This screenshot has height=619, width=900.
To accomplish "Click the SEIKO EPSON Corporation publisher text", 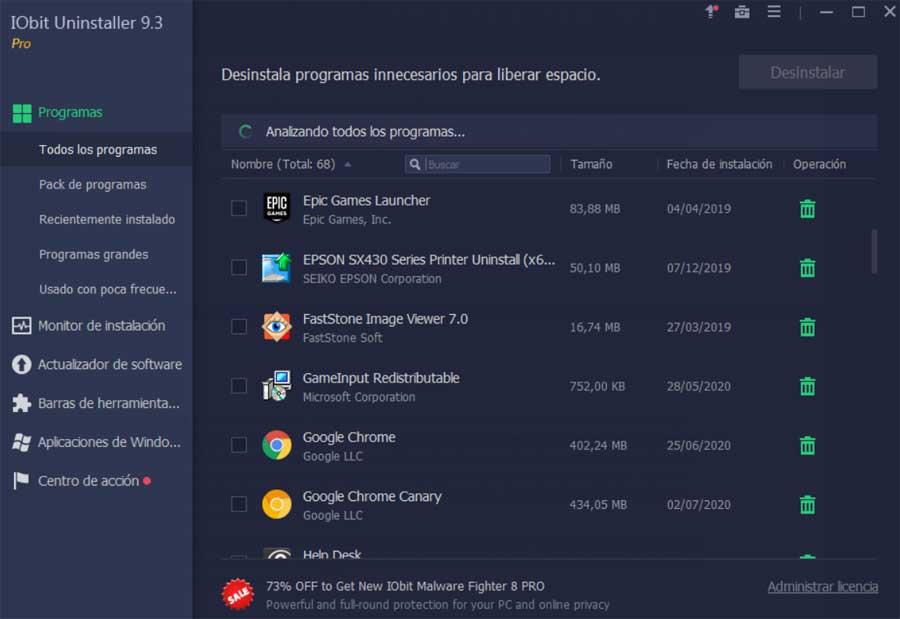I will [x=372, y=279].
